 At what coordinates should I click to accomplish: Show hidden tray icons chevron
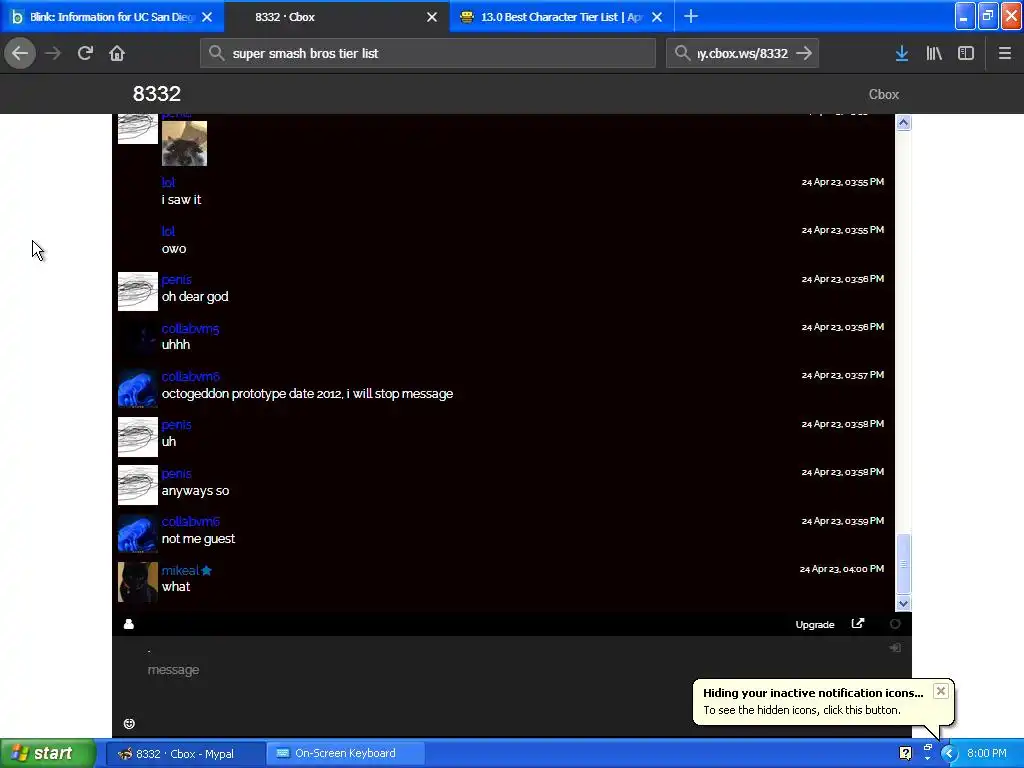tap(949, 754)
